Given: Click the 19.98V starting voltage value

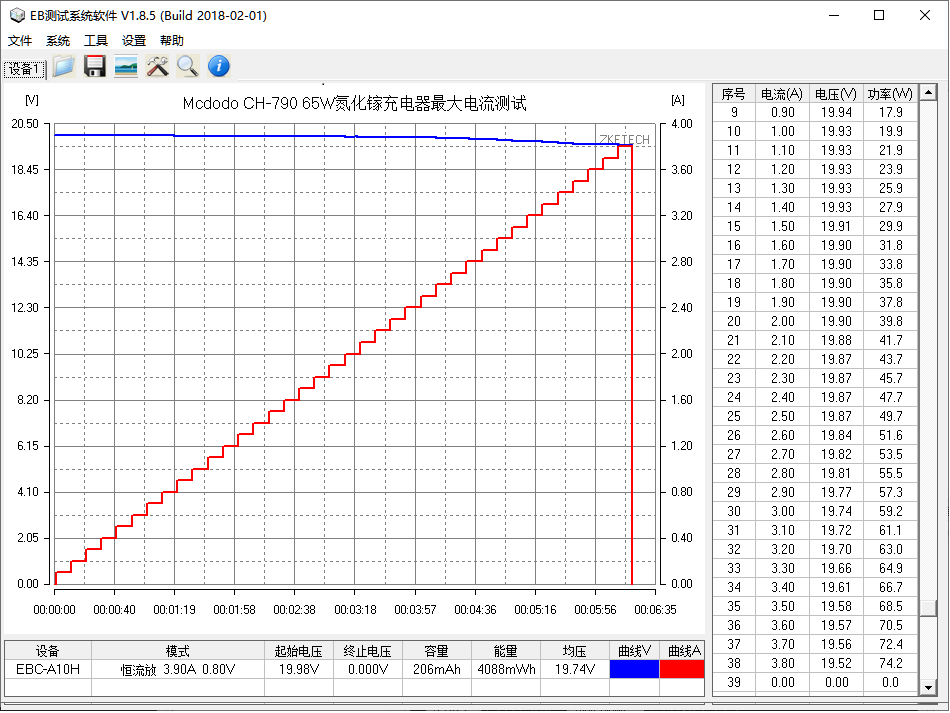Looking at the screenshot, I should click(299, 669).
